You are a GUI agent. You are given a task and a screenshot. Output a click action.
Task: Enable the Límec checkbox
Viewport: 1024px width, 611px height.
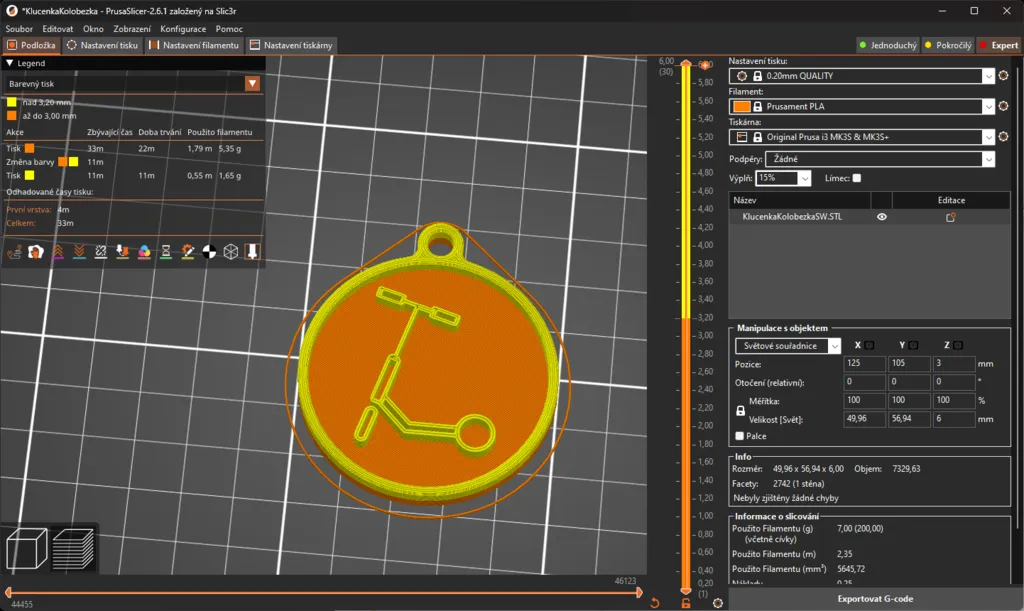(856, 178)
